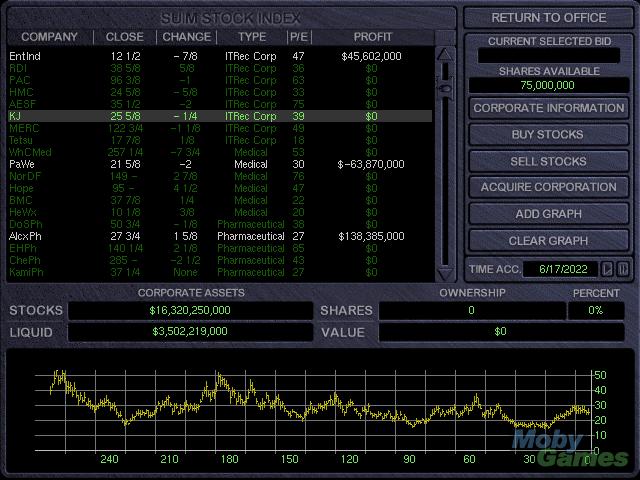Select the PaWe company row
Screen dimensions: 640x480
(x=220, y=164)
